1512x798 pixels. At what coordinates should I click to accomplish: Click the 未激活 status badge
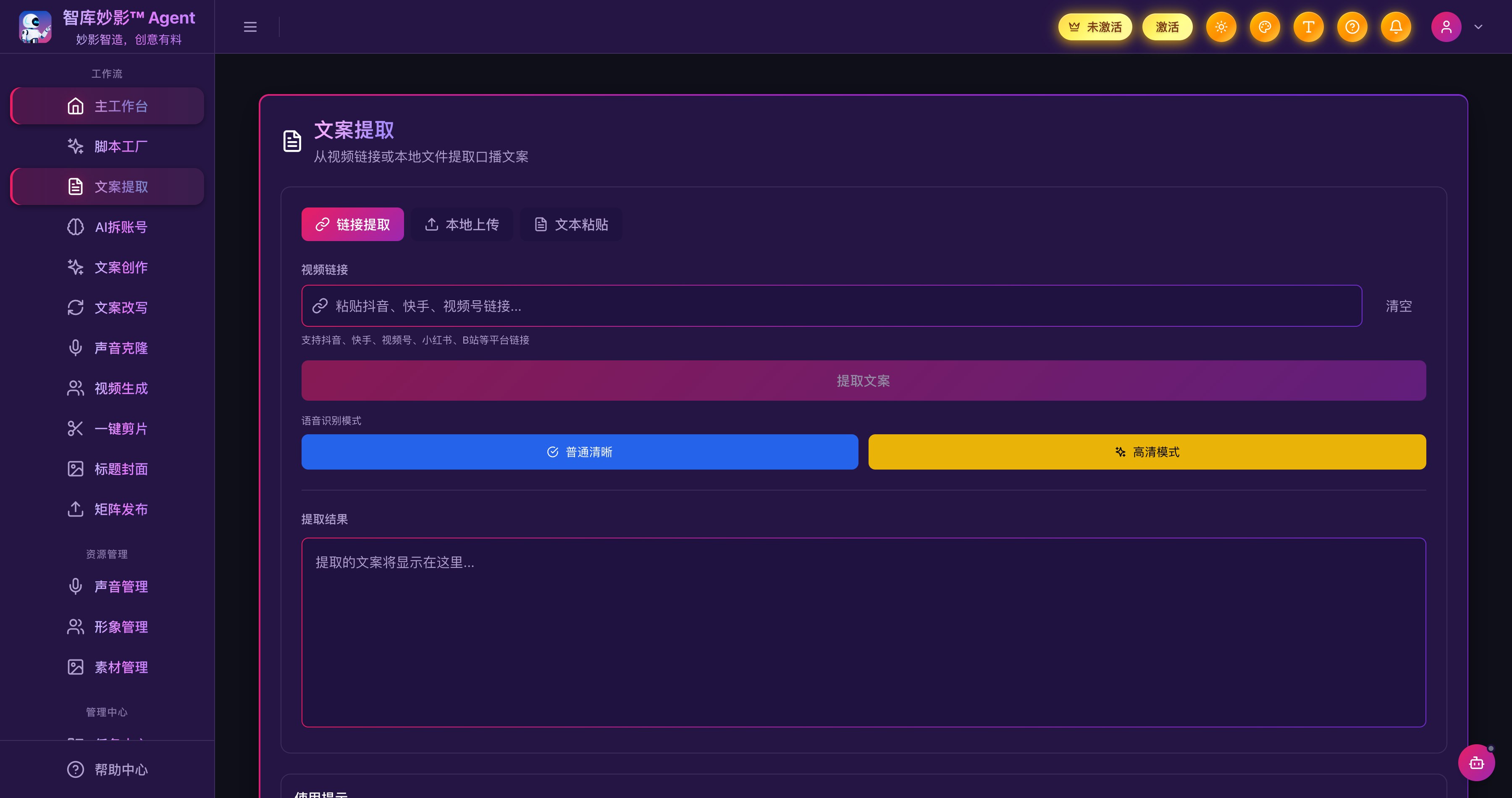(x=1095, y=27)
